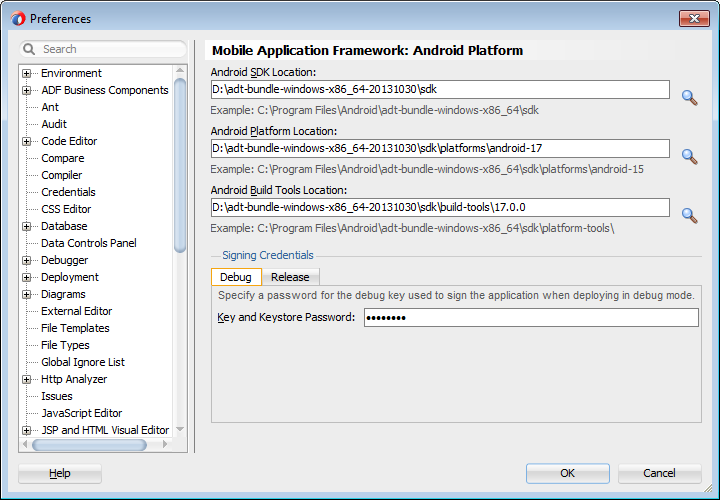Image resolution: width=720 pixels, height=500 pixels.
Task: Select Compare preferences category
Action: click(63, 158)
